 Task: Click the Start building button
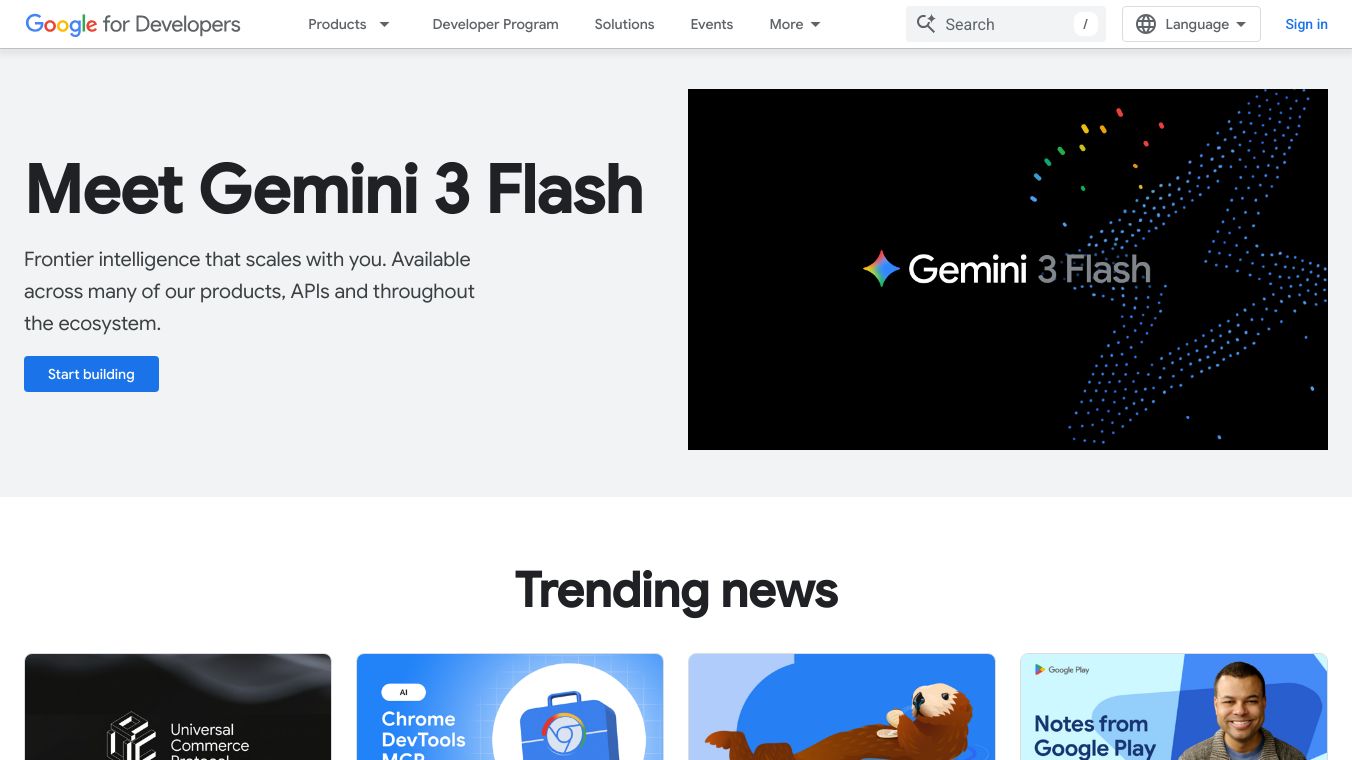tap(91, 374)
